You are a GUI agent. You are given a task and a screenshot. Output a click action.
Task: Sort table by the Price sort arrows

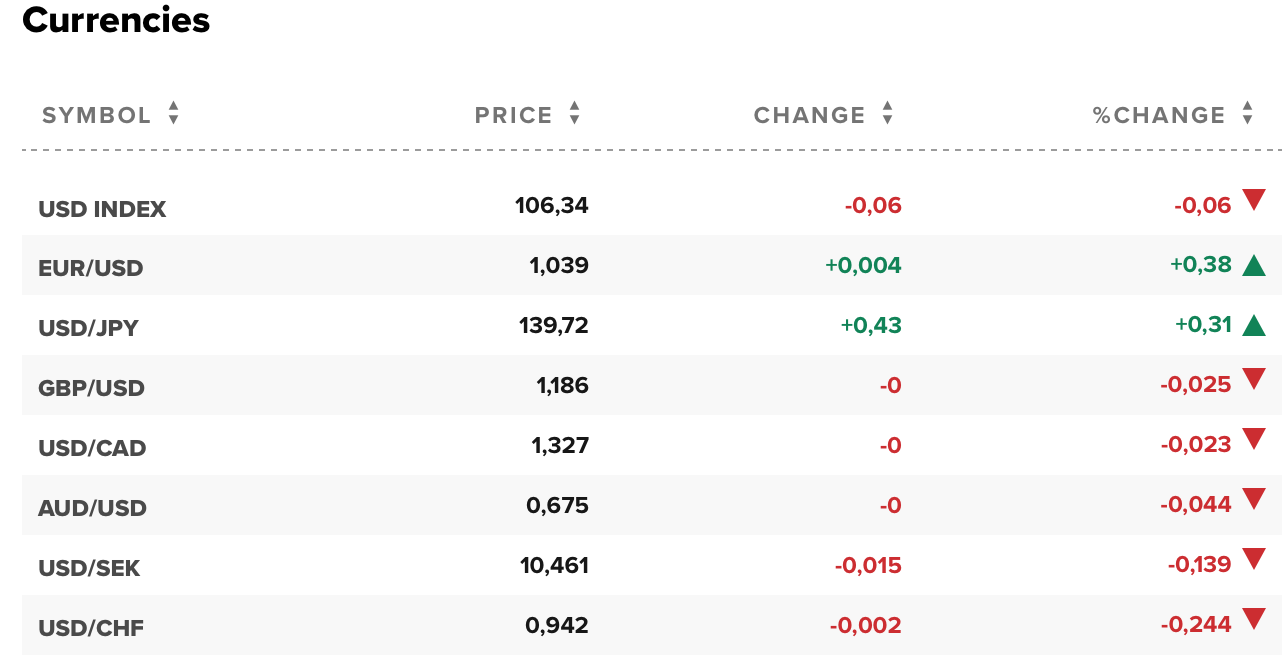pyautogui.click(x=574, y=113)
